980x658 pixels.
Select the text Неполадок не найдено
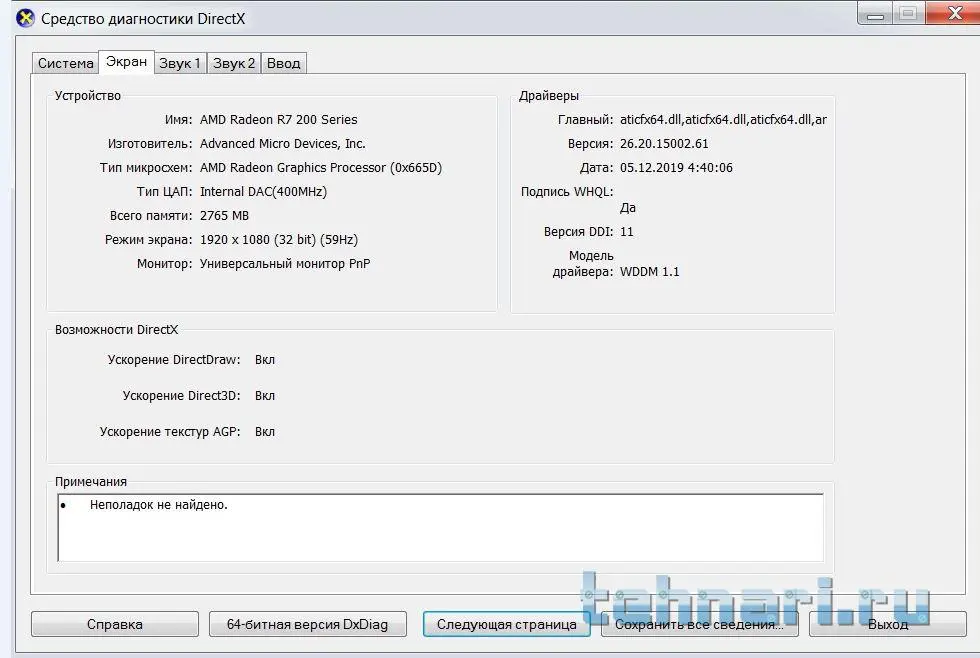159,504
